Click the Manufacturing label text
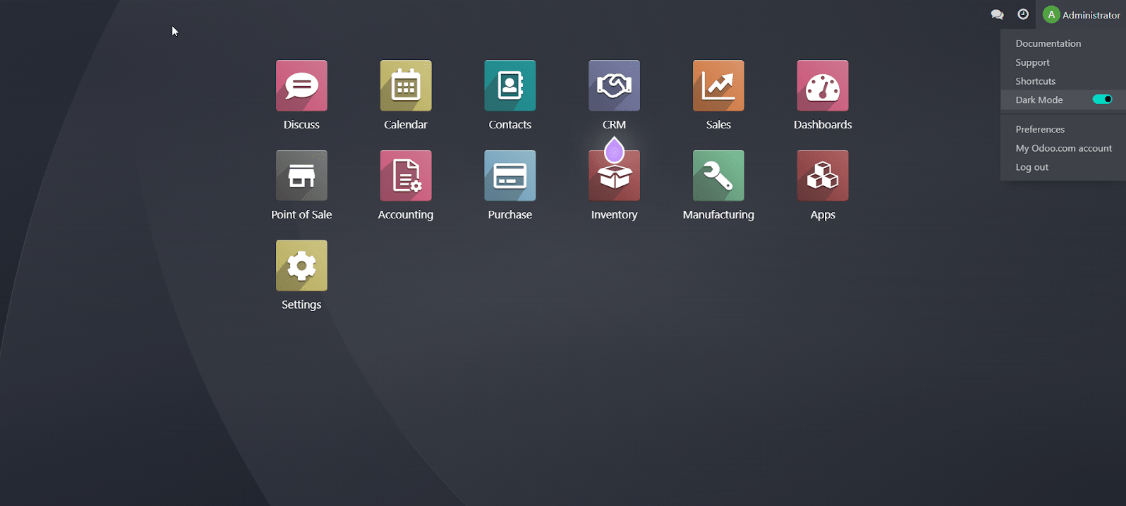This screenshot has height=506, width=1126. pyautogui.click(x=718, y=215)
